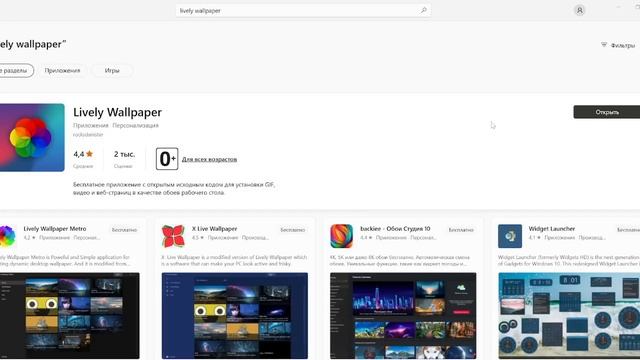
Task: Click the rocksdanister publisher name
Action: [x=88, y=135]
